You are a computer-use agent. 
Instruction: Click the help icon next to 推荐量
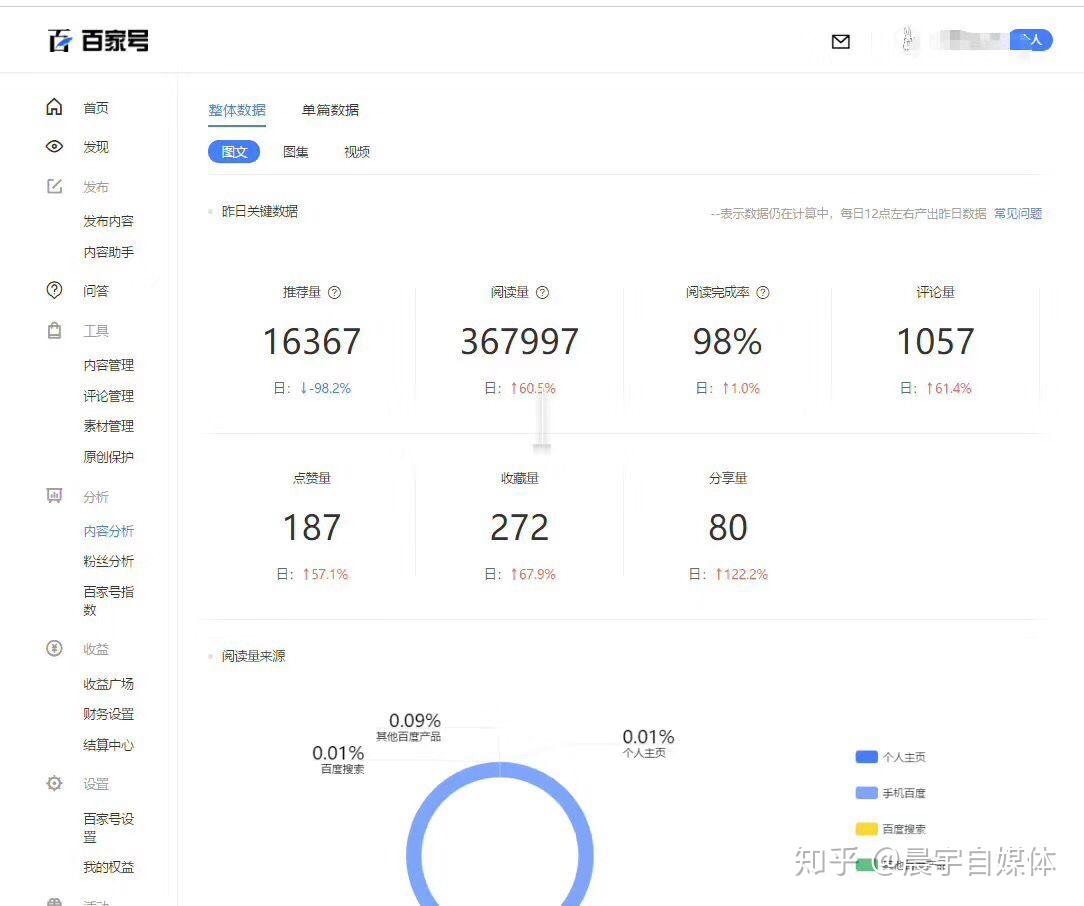[335, 292]
